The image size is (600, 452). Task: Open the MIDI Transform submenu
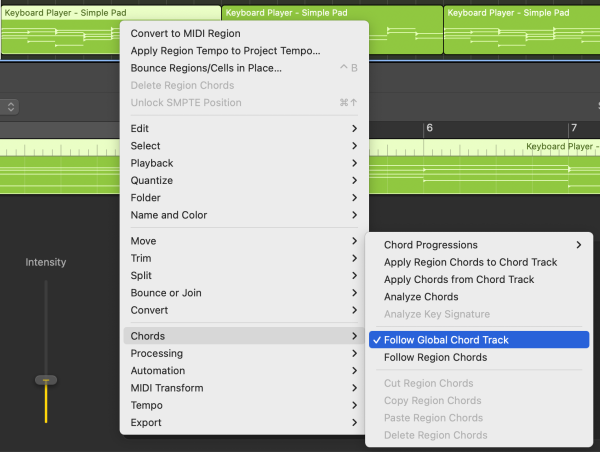point(244,388)
